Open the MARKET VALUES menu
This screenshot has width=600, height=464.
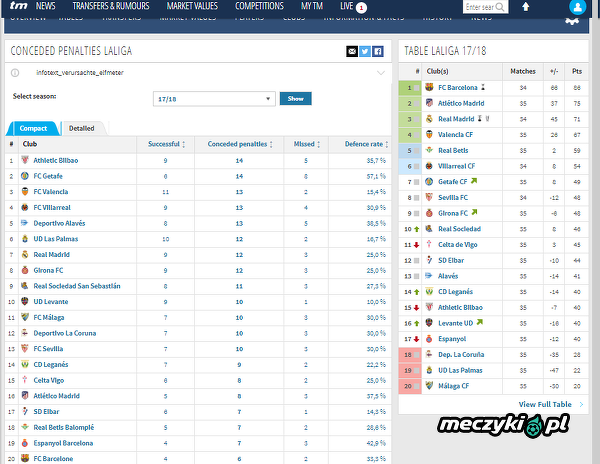(x=192, y=6)
